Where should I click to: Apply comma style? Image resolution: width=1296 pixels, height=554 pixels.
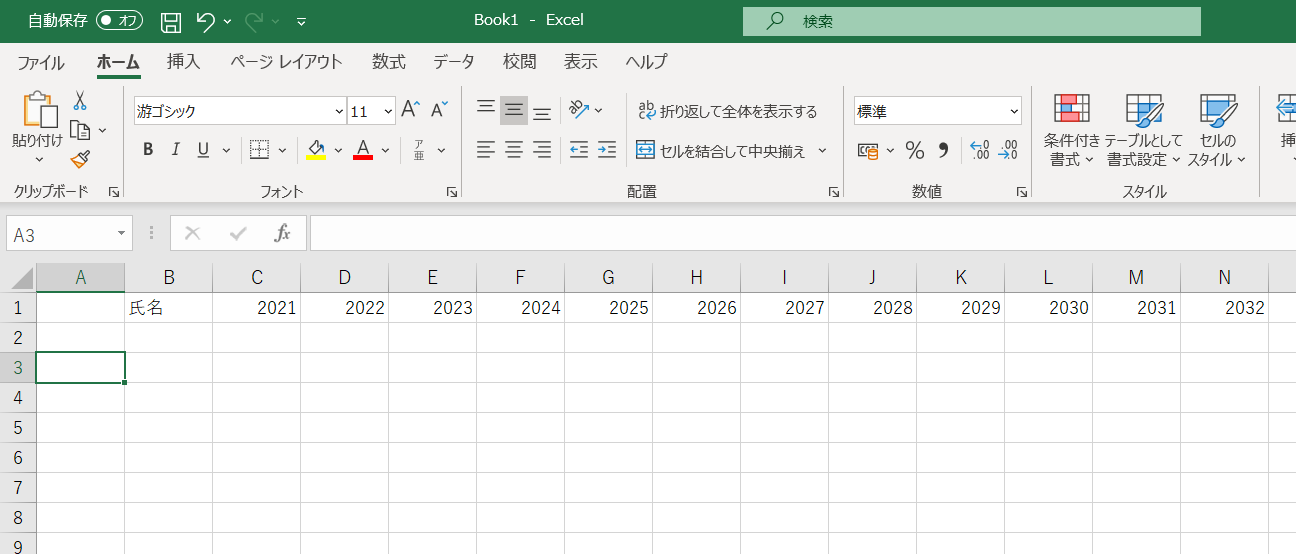tap(942, 151)
